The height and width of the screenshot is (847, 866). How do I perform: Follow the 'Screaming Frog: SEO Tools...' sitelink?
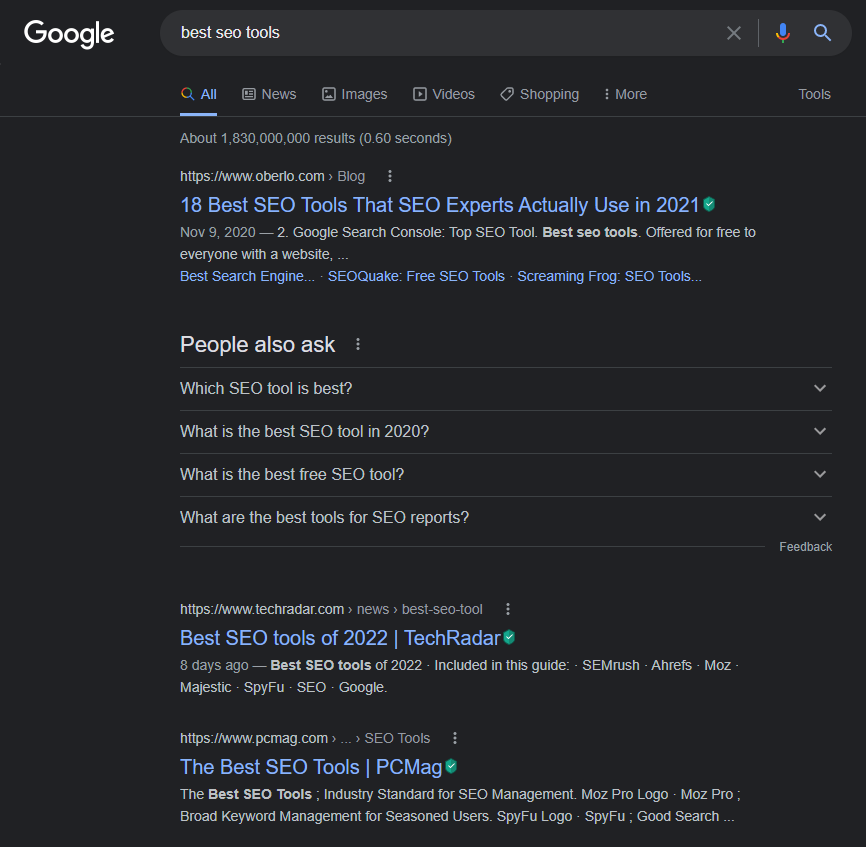click(x=609, y=276)
